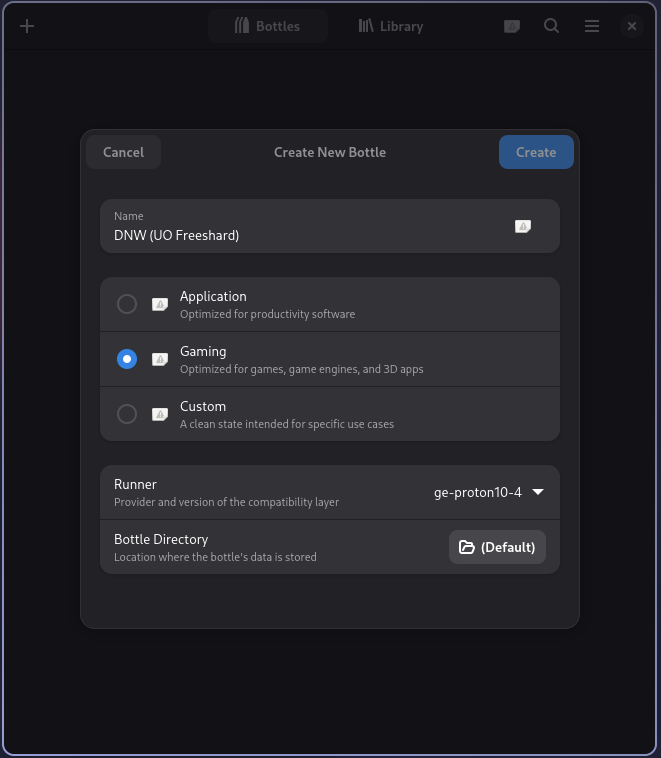Open the hamburger main menu
This screenshot has width=661, height=758.
point(592,26)
